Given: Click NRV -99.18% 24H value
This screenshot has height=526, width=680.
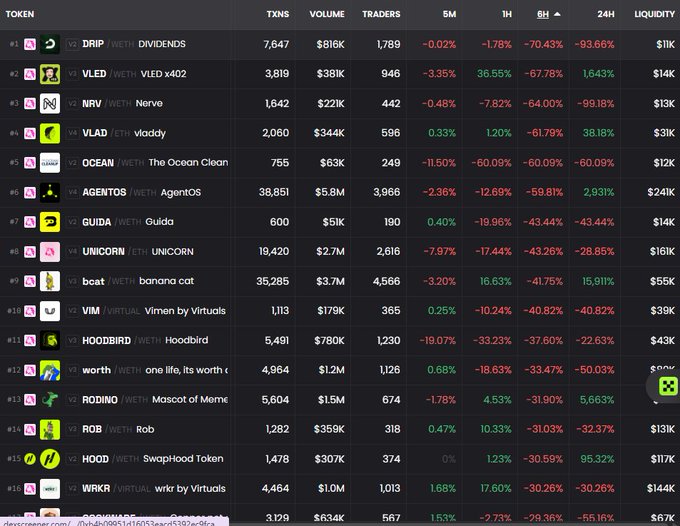Looking at the screenshot, I should (595, 104).
